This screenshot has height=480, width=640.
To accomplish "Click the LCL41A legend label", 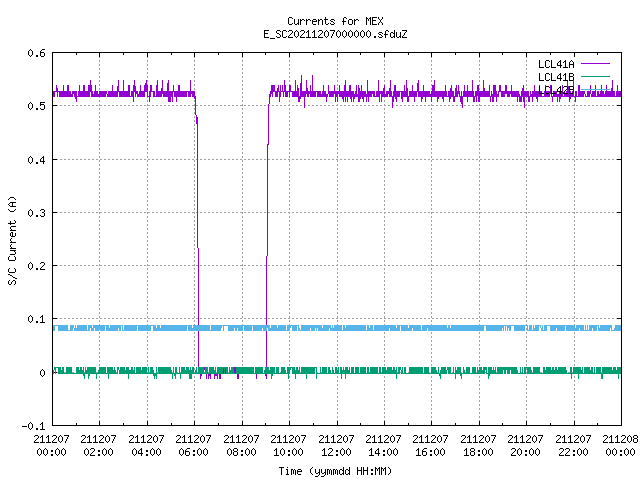I will [556, 64].
